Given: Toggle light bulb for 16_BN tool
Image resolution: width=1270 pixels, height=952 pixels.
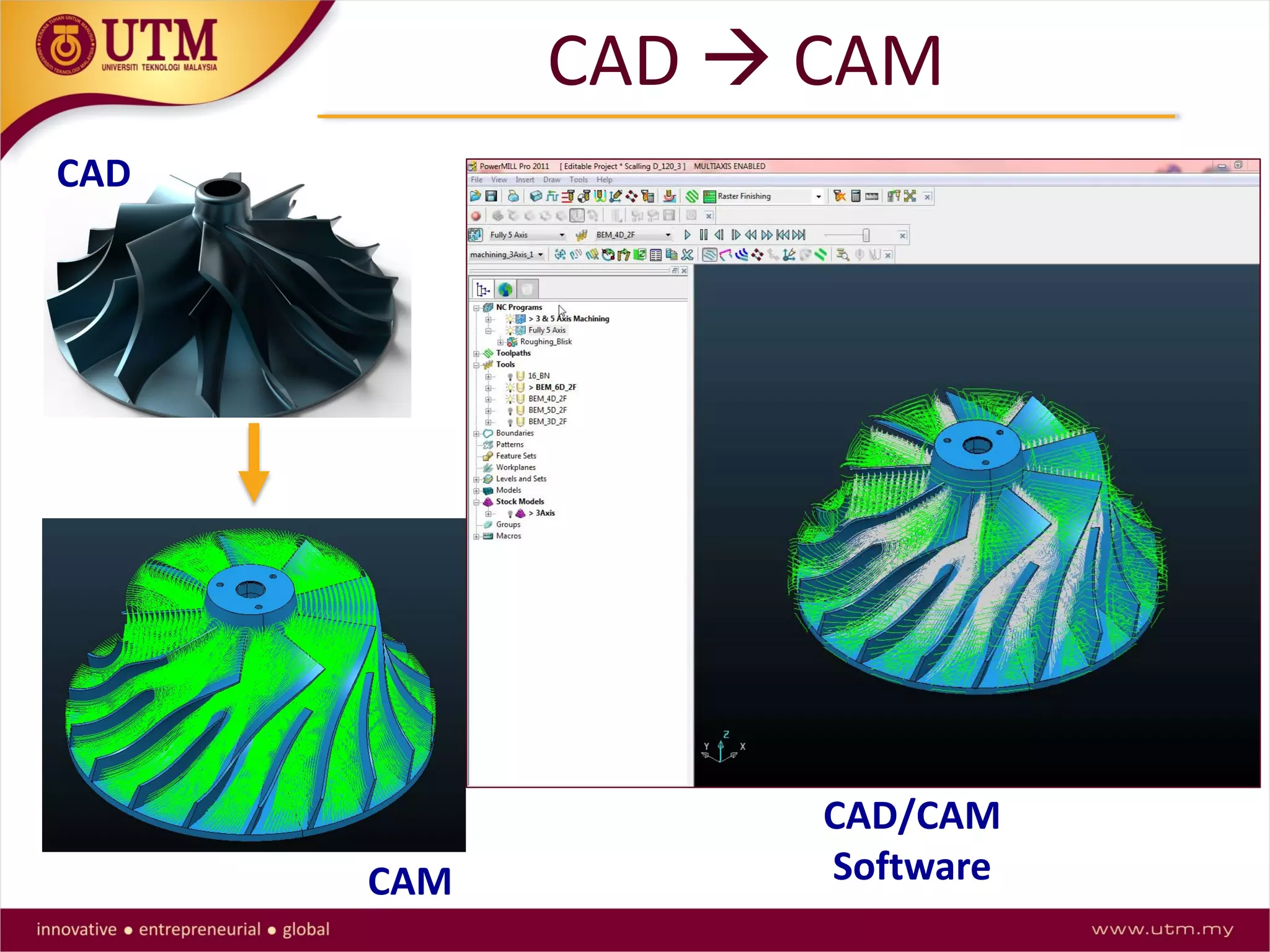Looking at the screenshot, I should [510, 377].
